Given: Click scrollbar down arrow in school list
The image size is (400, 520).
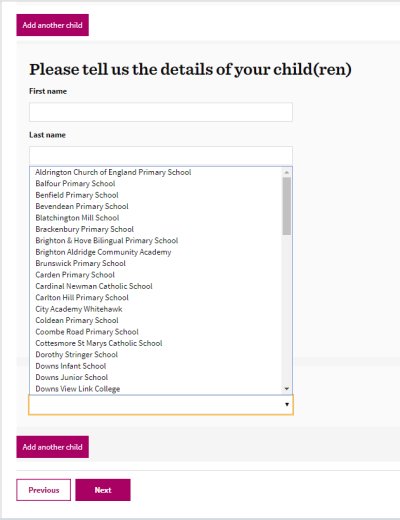Looking at the screenshot, I should point(287,389).
